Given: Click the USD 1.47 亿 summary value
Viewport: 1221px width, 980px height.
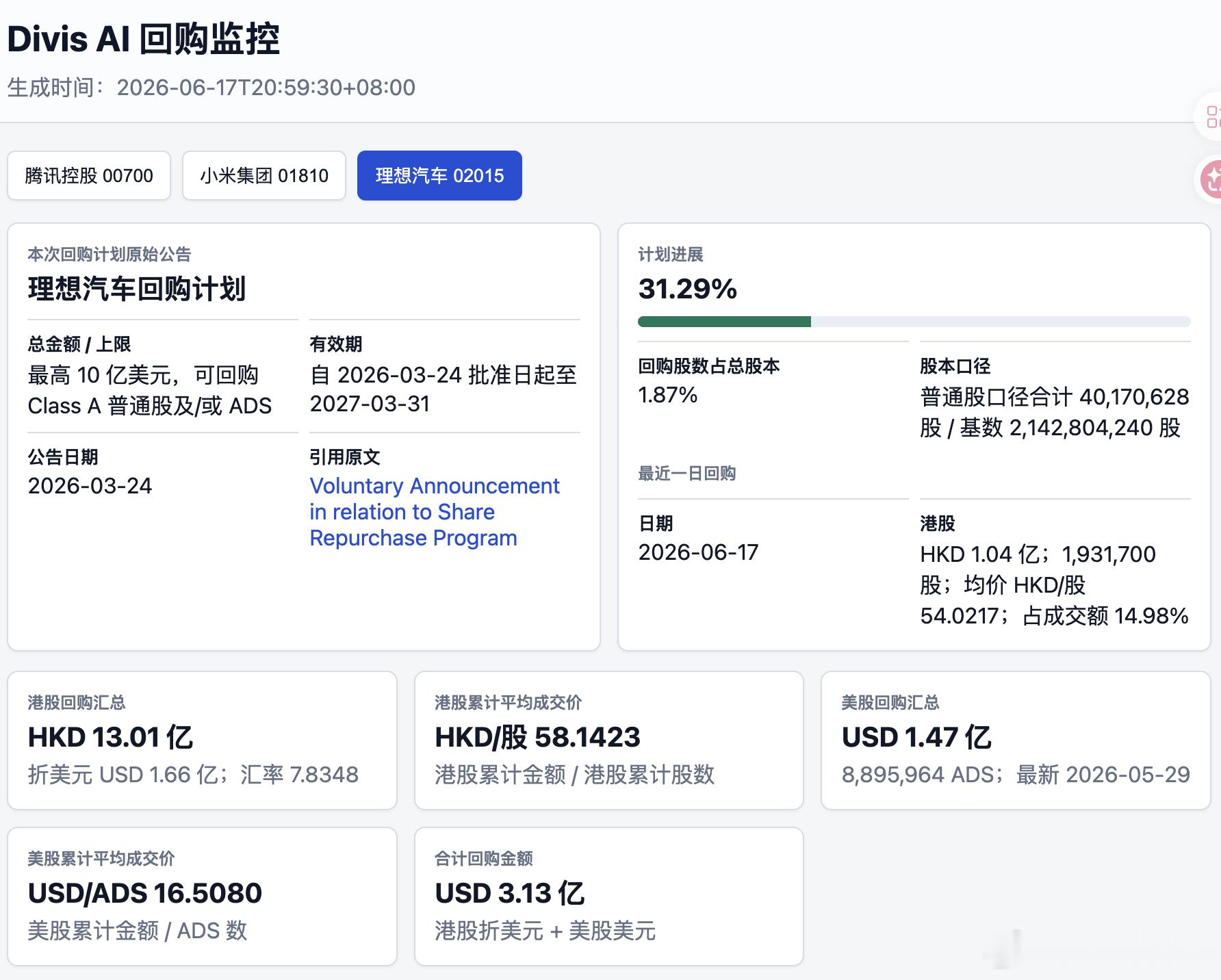Looking at the screenshot, I should 917,737.
